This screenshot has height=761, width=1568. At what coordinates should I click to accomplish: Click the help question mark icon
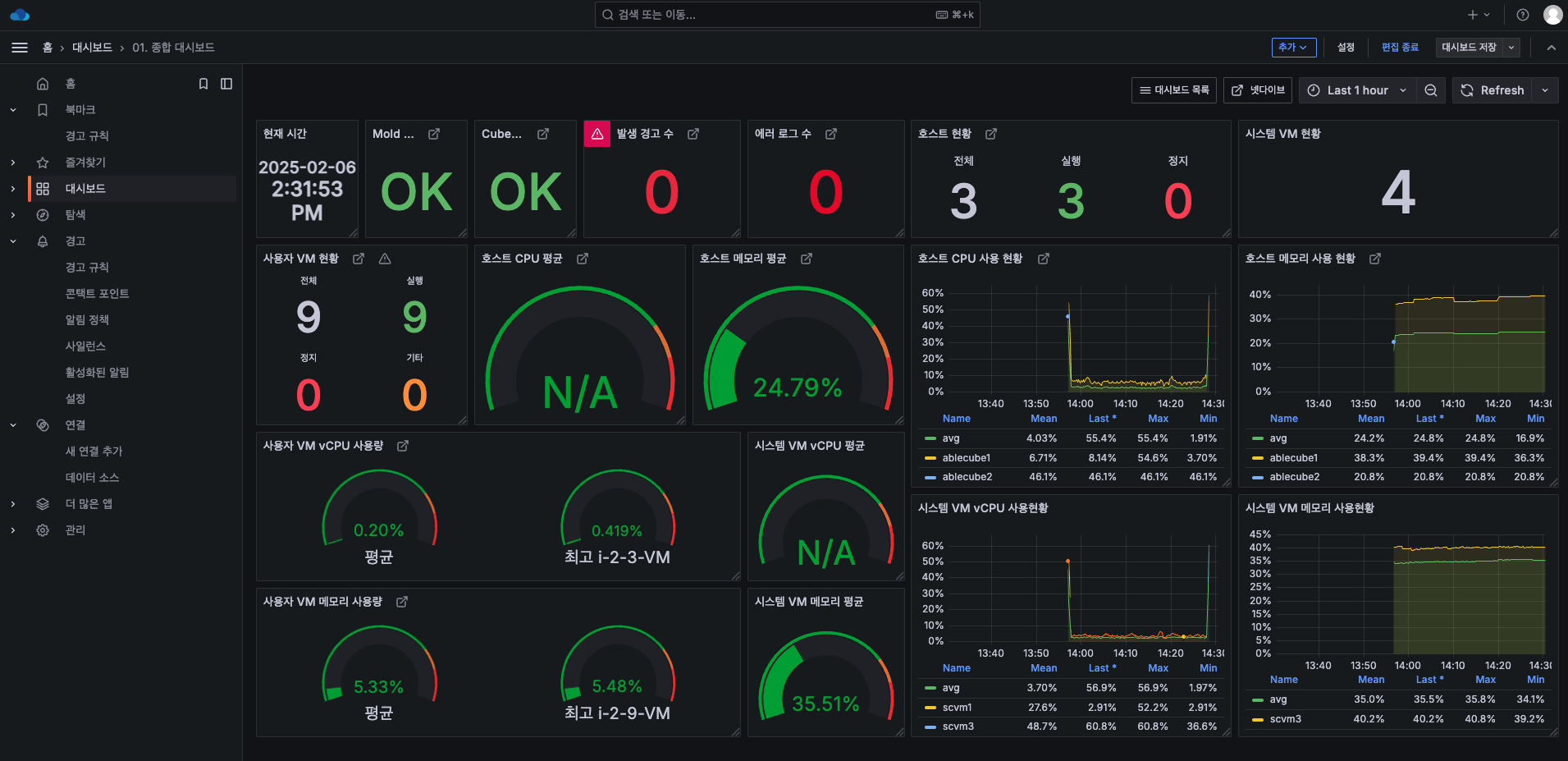pos(1523,15)
